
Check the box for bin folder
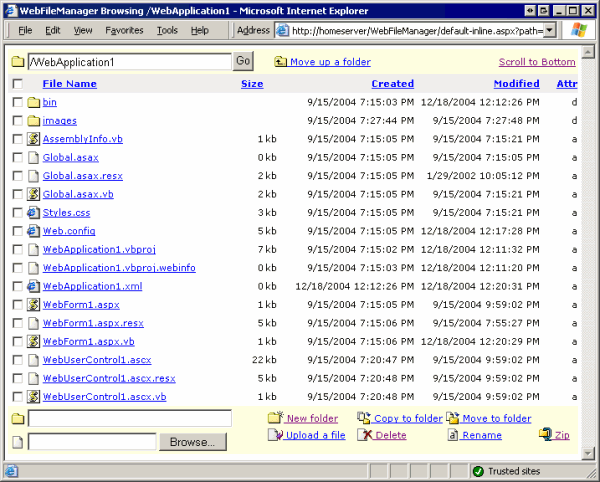[18, 102]
